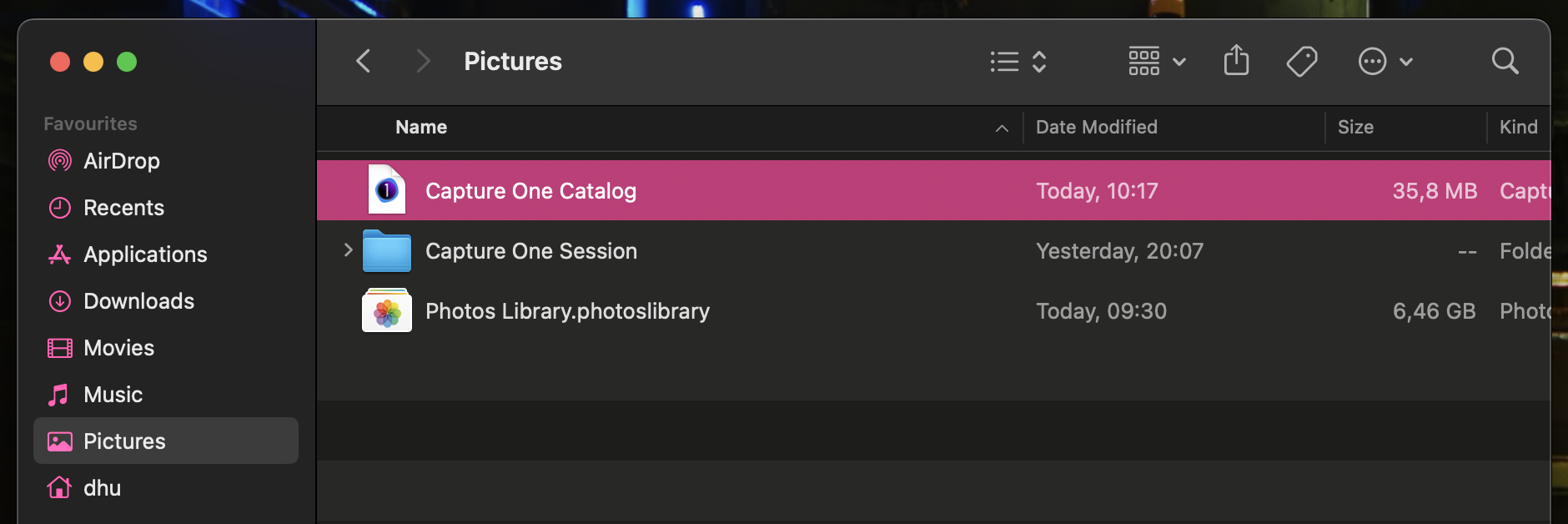Open AirDrop in the sidebar

[x=121, y=161]
